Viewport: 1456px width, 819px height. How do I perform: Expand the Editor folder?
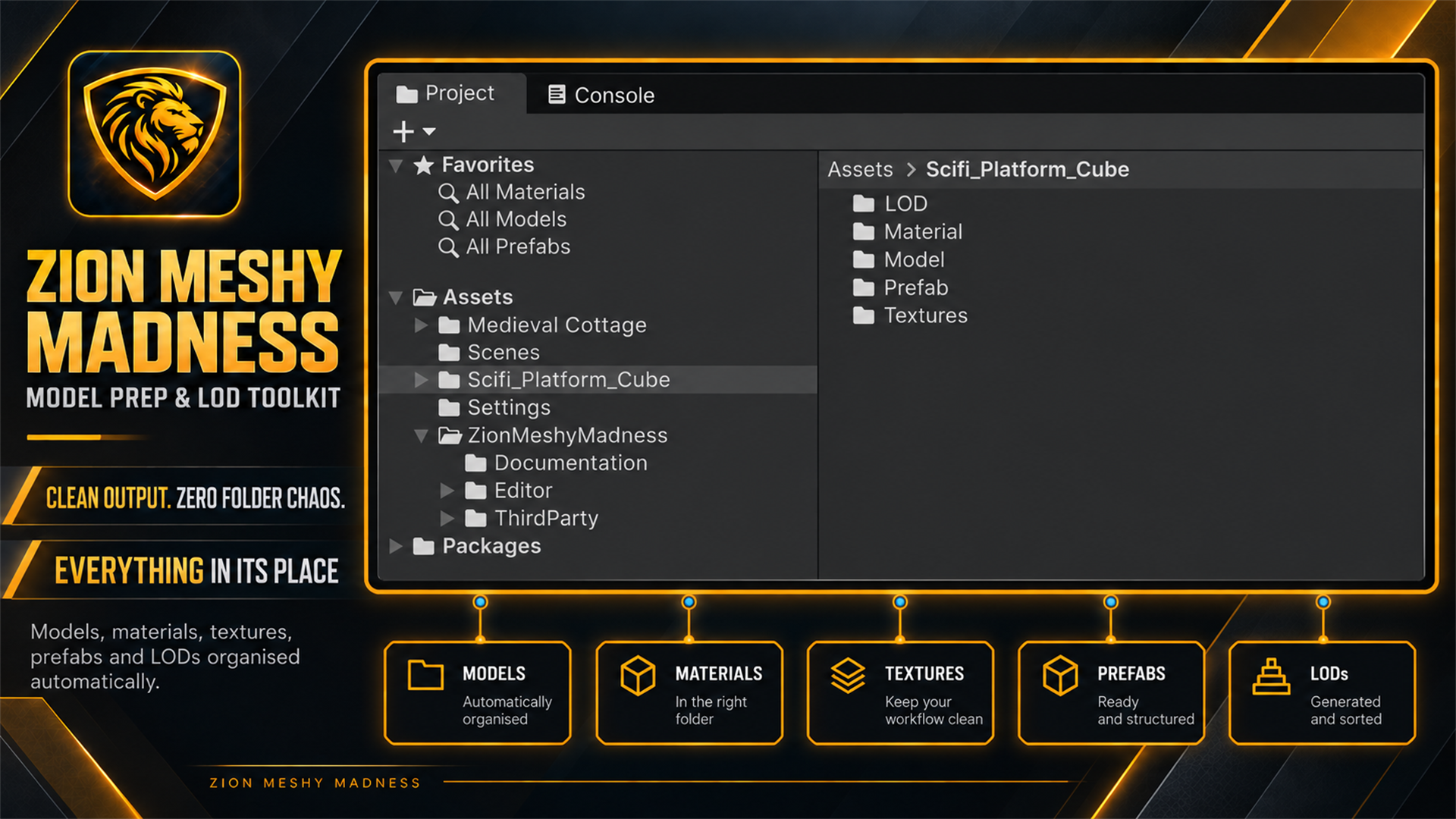pyautogui.click(x=447, y=491)
